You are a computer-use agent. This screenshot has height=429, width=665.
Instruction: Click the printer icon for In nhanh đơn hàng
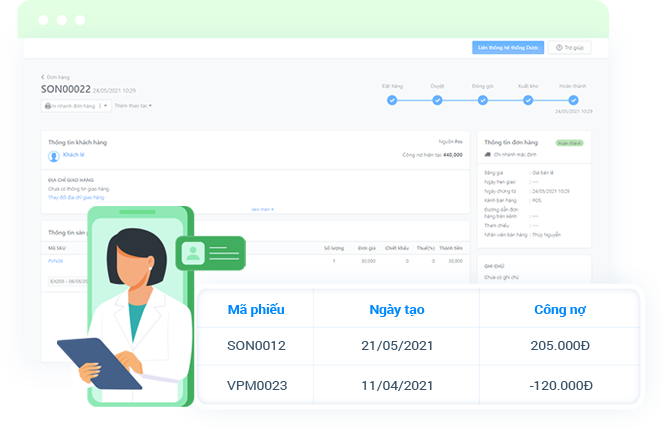click(x=46, y=105)
